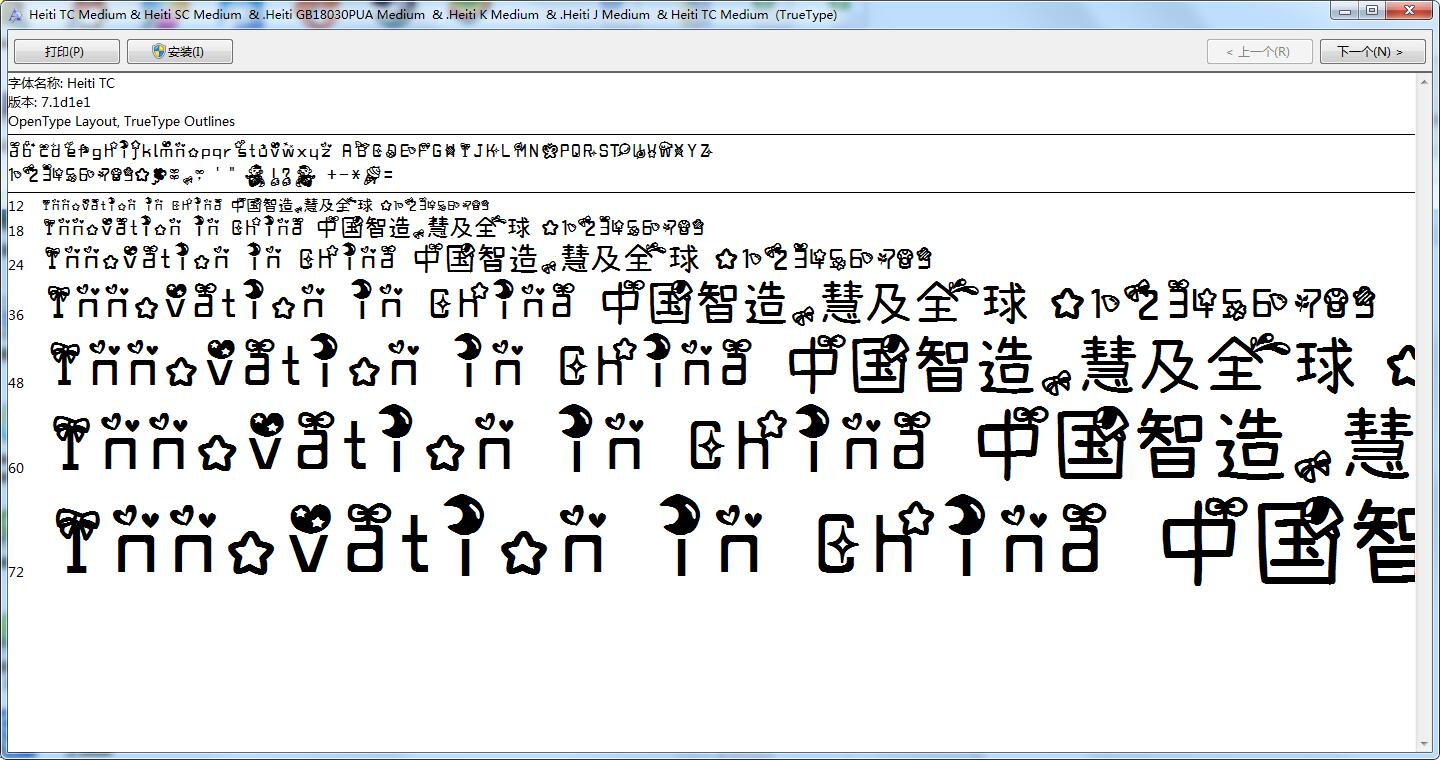Click the greyed 上一个(R) previous button

point(1259,51)
